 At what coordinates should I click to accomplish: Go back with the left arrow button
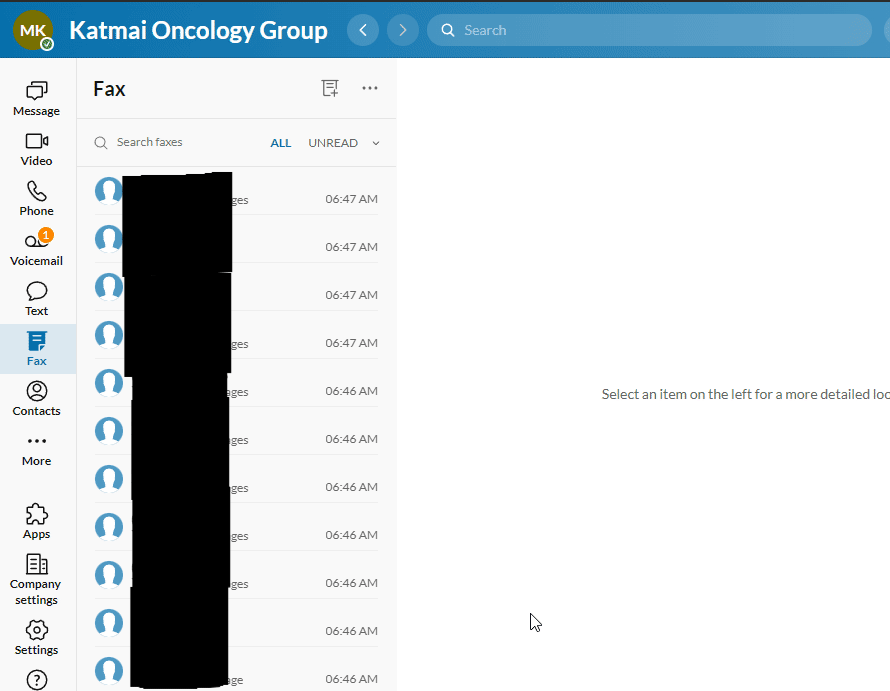coord(363,30)
